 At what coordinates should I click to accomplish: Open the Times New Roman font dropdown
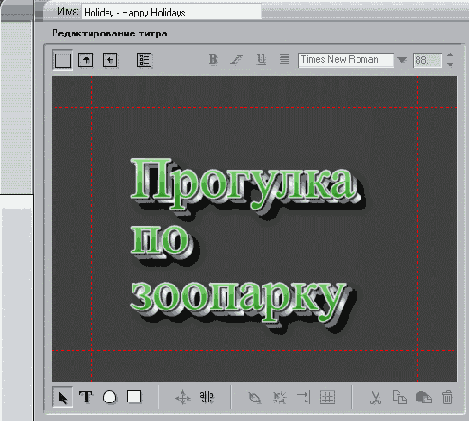(402, 60)
